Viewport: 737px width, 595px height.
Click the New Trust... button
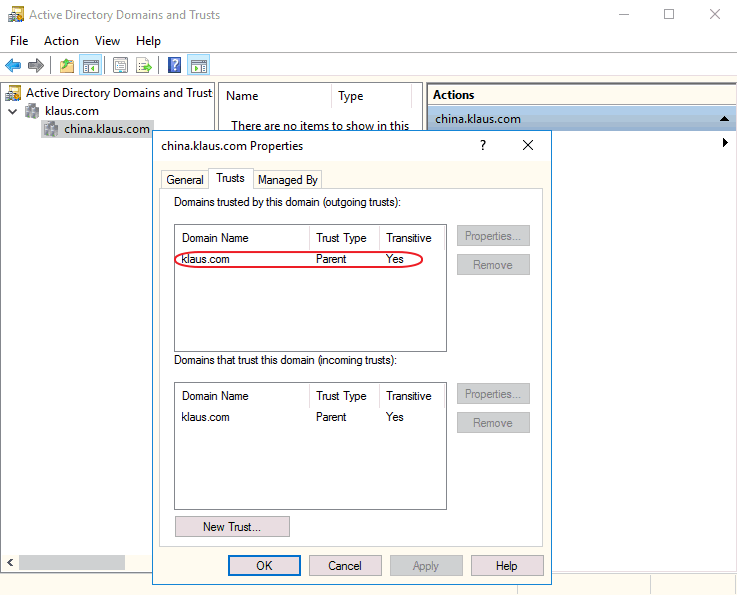(232, 527)
